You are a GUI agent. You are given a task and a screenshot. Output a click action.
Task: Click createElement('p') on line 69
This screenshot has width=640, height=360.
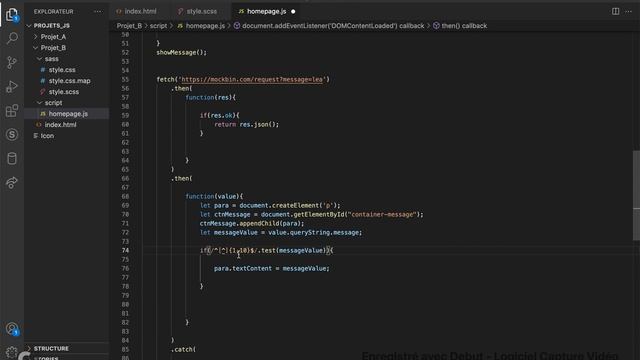click(x=306, y=206)
